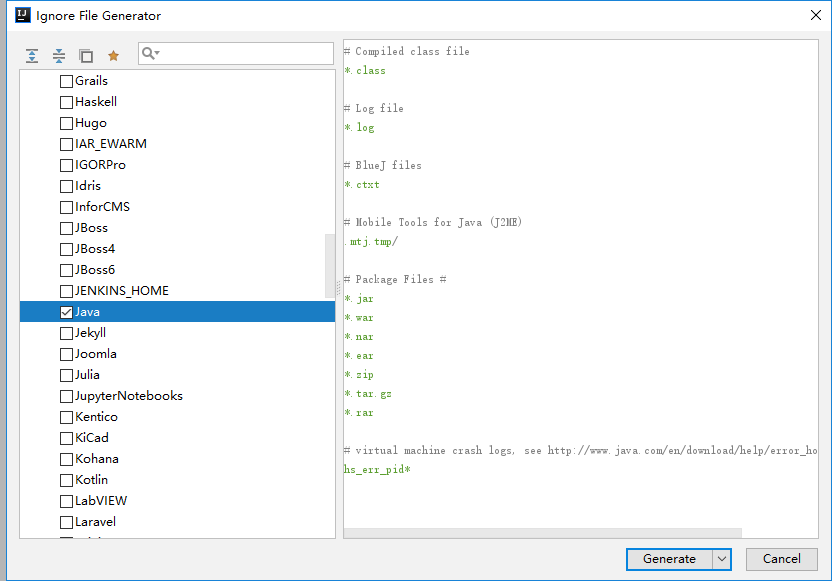Focus the template search field
The image size is (832, 581).
(x=236, y=54)
